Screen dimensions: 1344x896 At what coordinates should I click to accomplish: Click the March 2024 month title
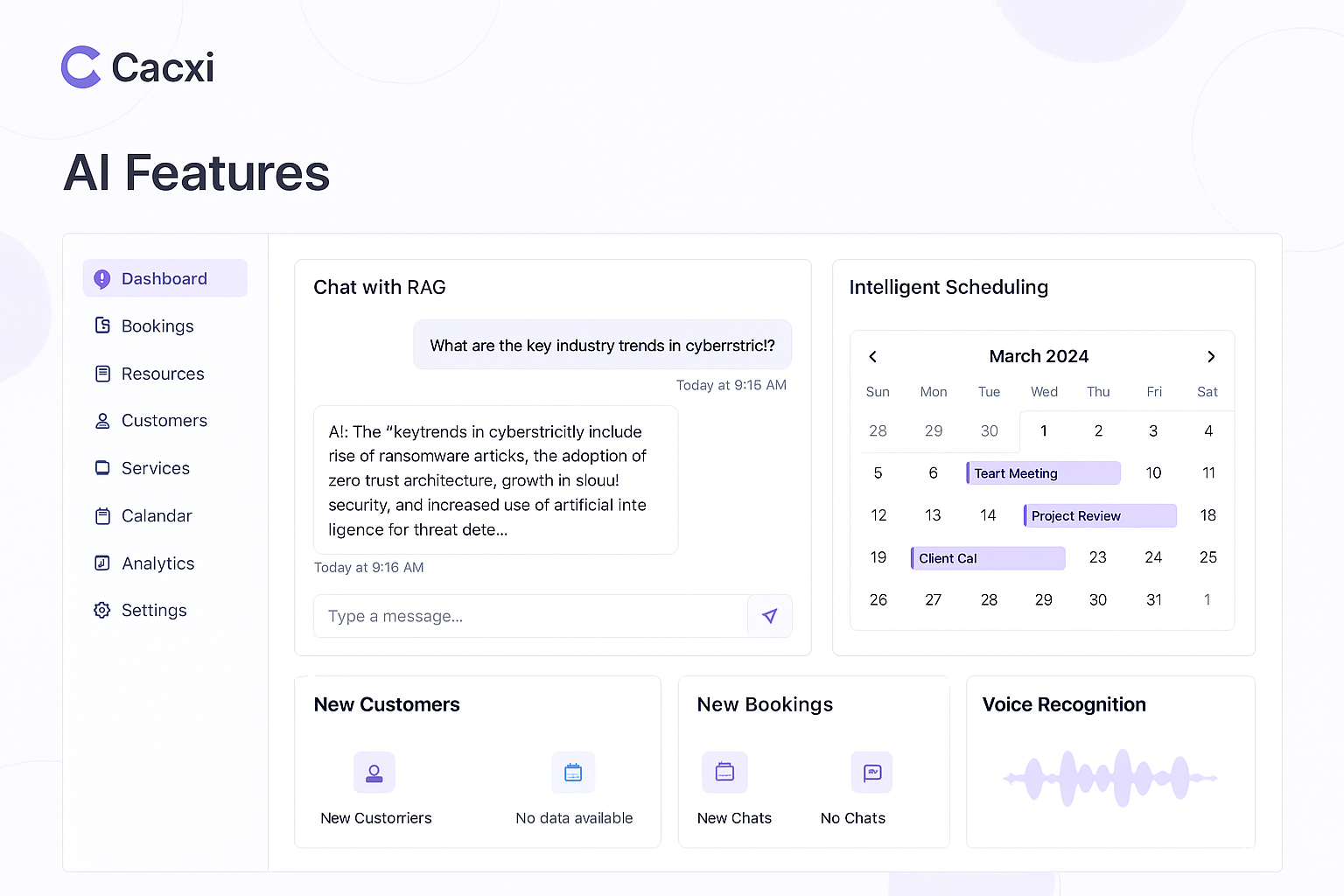(x=1039, y=356)
